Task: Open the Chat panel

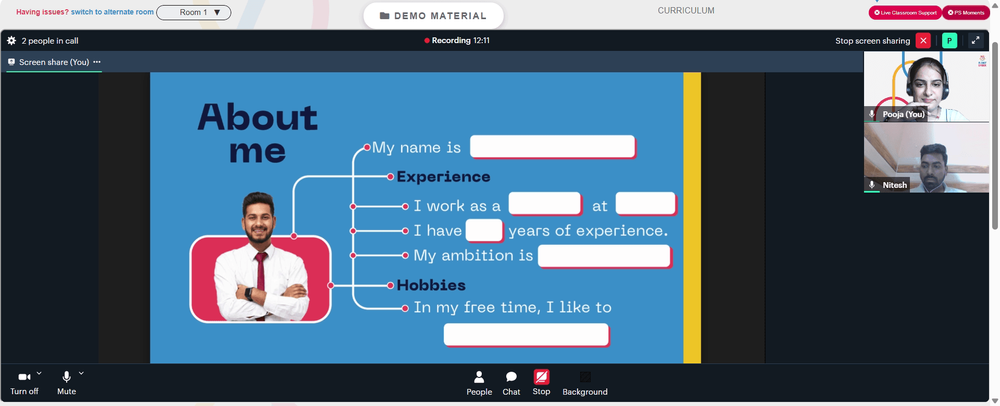Action: point(511,383)
